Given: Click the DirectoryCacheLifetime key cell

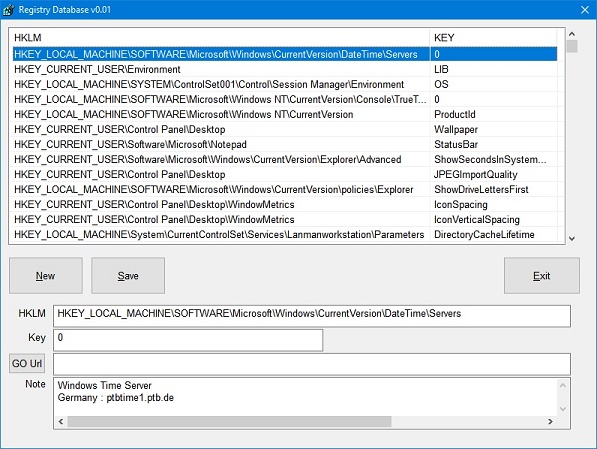Looking at the screenshot, I should tap(493, 235).
